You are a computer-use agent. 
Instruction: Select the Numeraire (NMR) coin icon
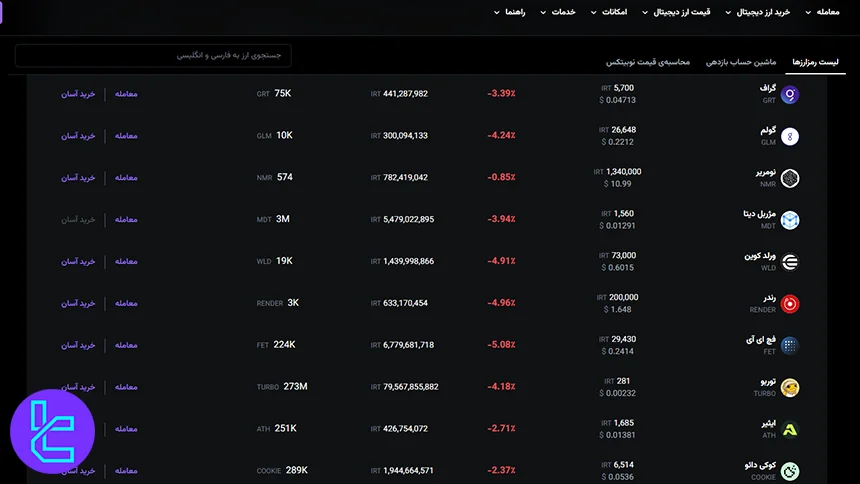tap(790, 178)
